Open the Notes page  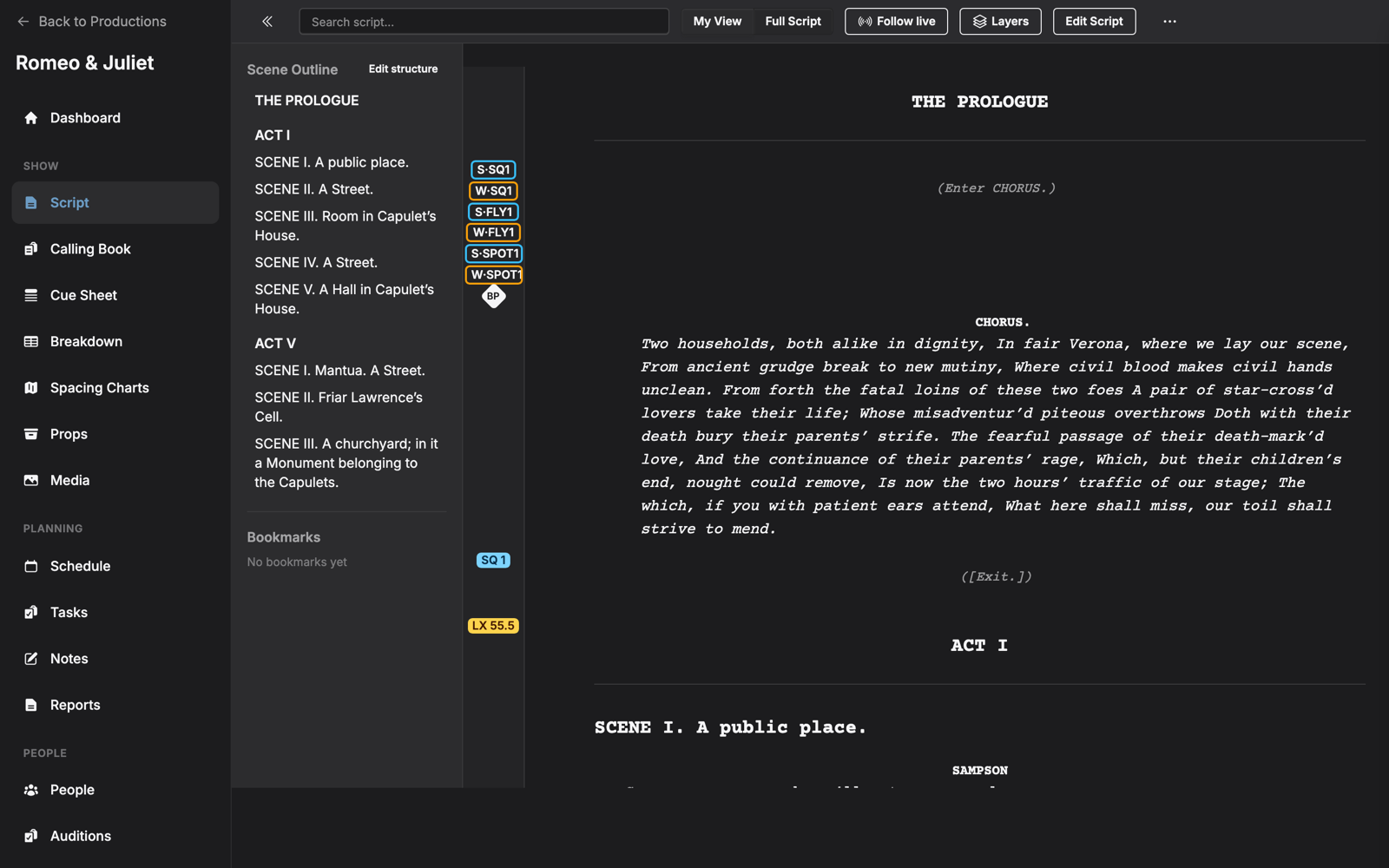115,659
